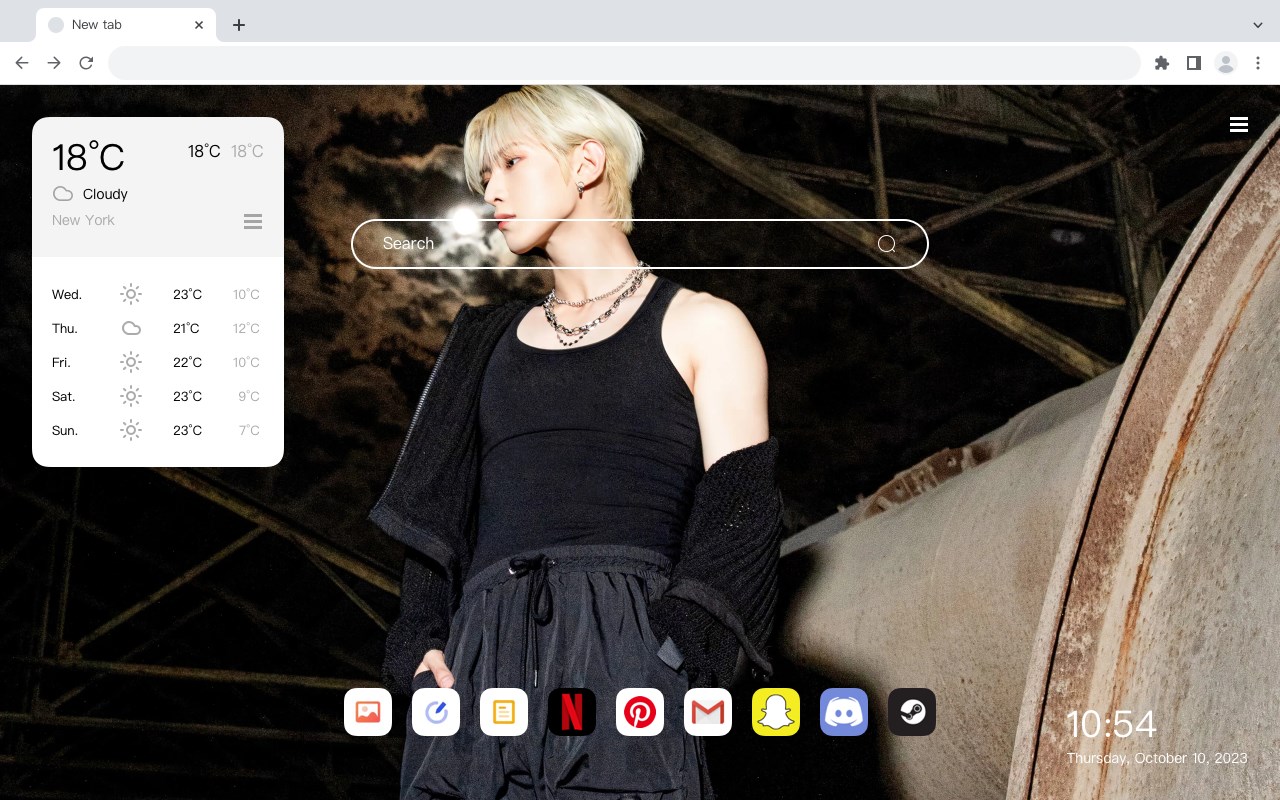Image resolution: width=1280 pixels, height=800 pixels.
Task: Launch the Gmail shortcut
Action: coord(708,712)
